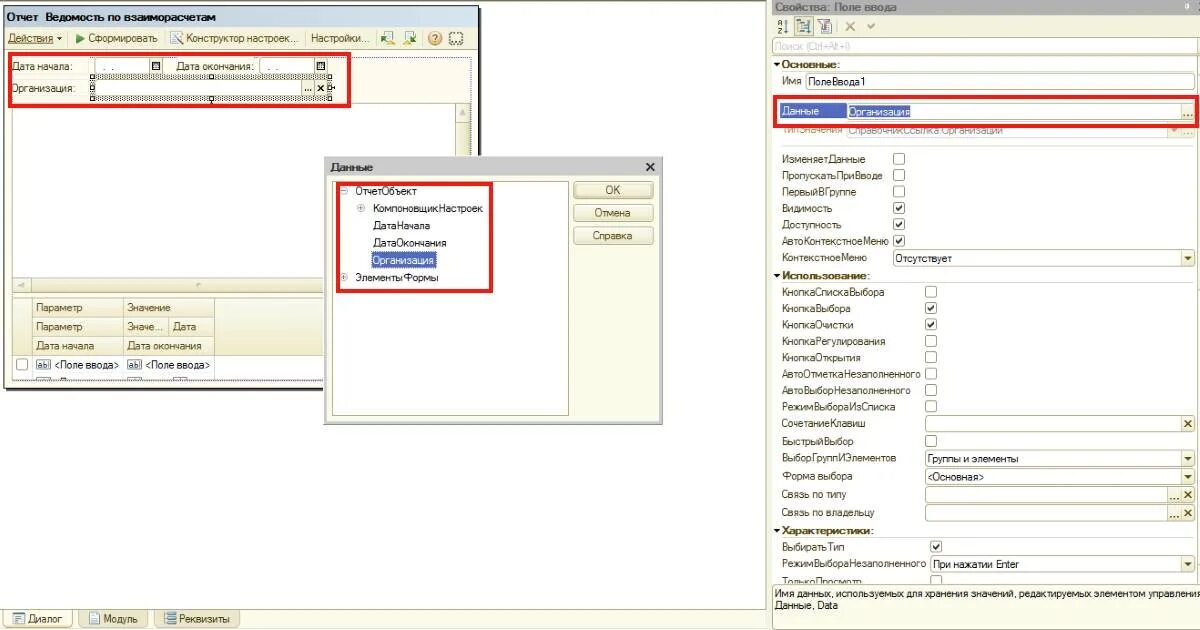Screen dimensions: 1200x630
Task: Toggle ВыбиратьТип checkbox
Action: tap(936, 547)
